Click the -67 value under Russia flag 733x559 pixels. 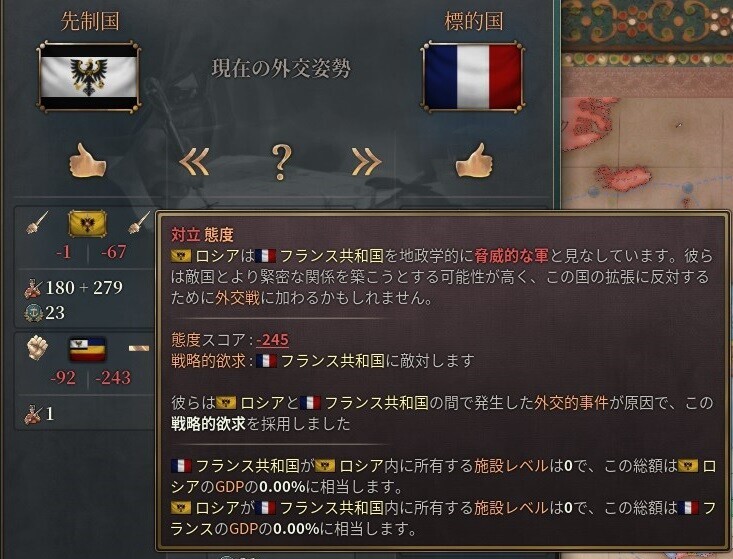(114, 252)
